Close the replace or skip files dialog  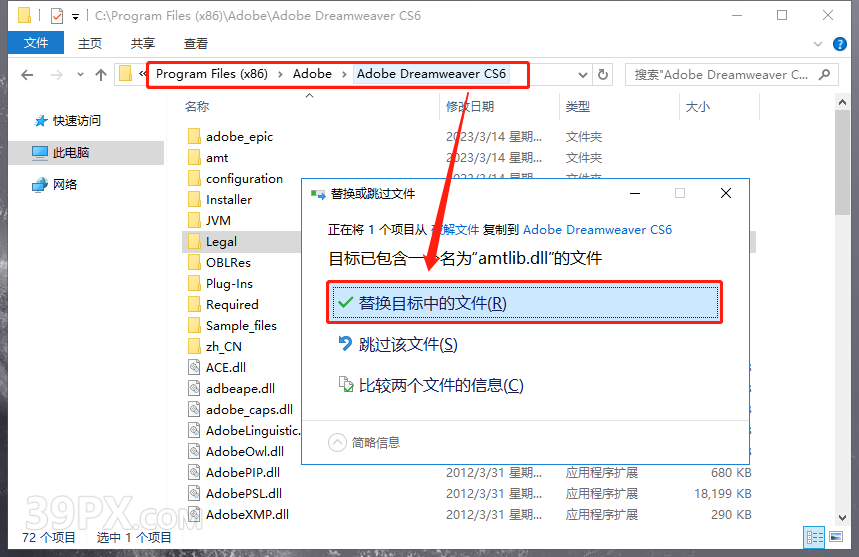pos(726,193)
